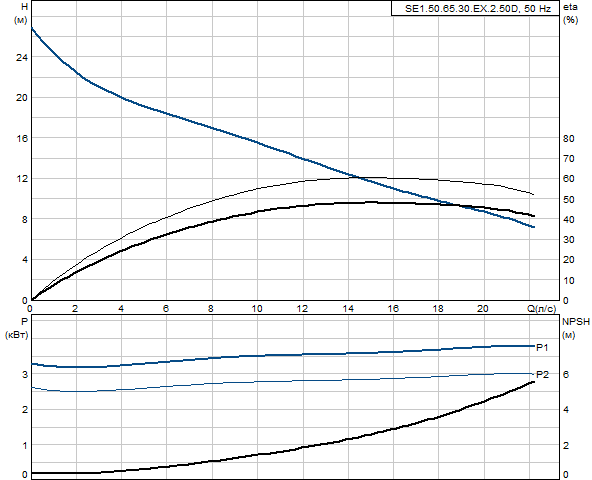Click the NPSH axis title
592x480 pixels.
(x=575, y=322)
